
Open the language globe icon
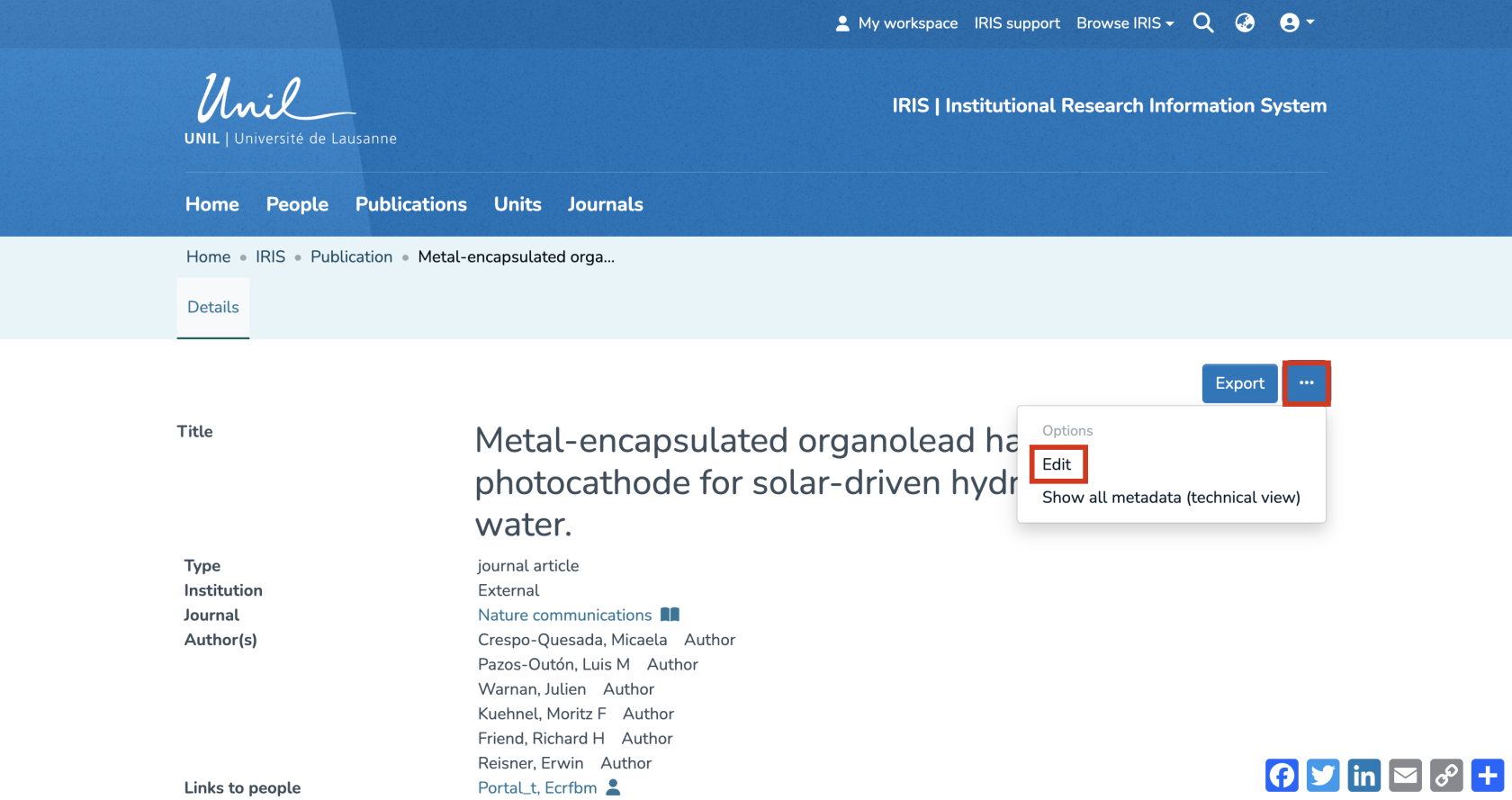point(1245,23)
